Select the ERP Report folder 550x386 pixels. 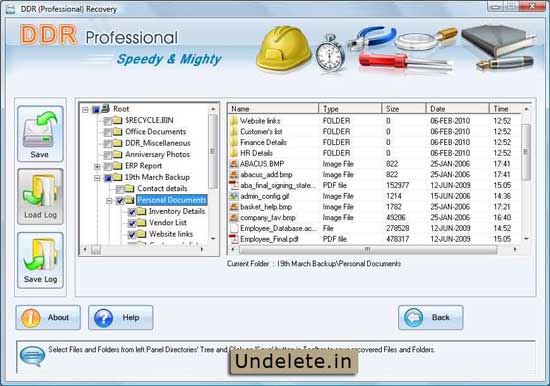pos(143,166)
